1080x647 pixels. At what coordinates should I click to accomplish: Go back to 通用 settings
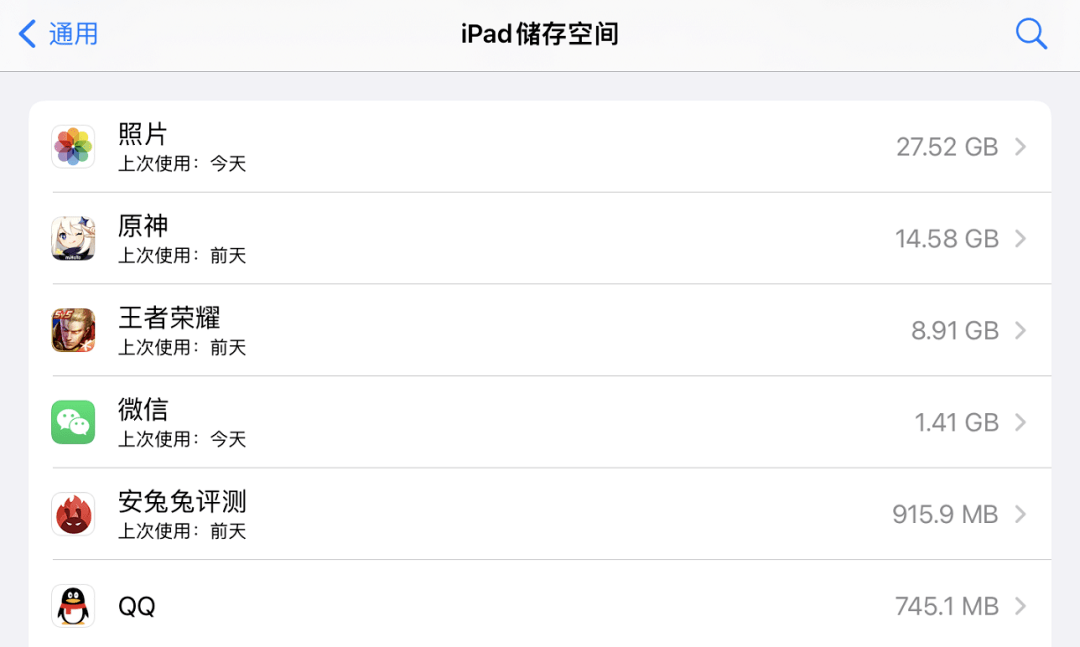(73, 34)
